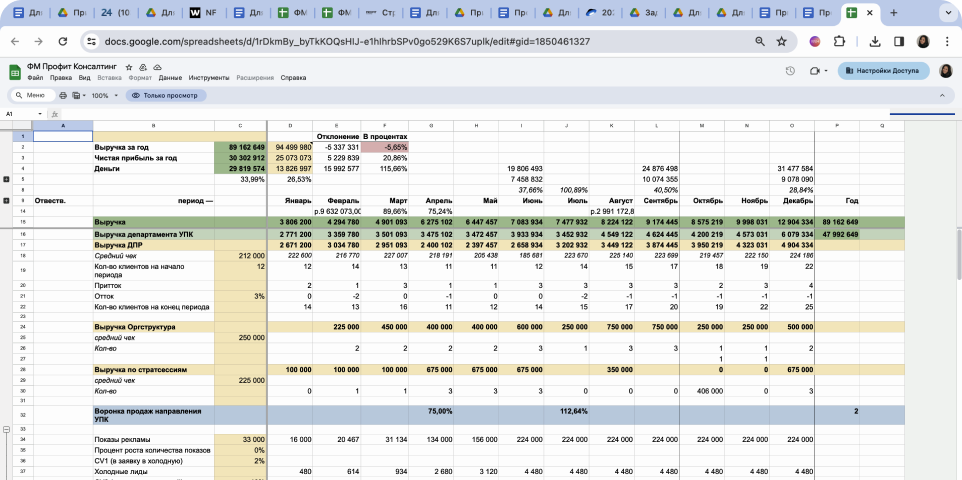Collapse the row group at row 33
This screenshot has height=480, width=962.
click(x=8, y=427)
